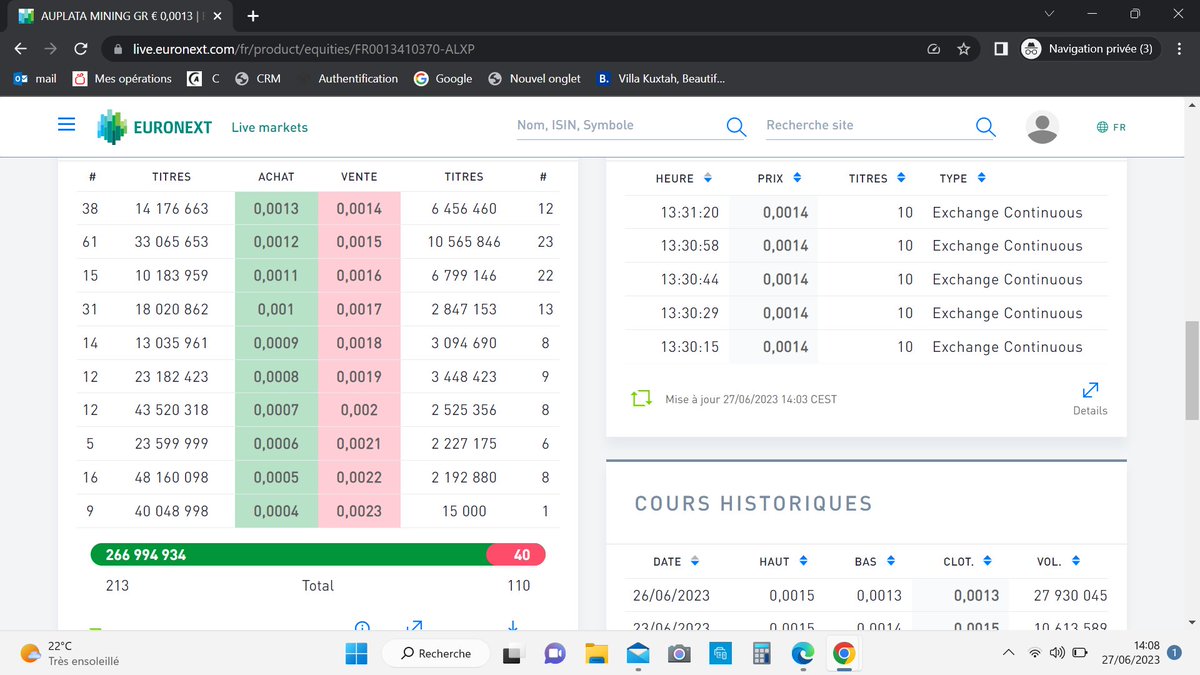Screen dimensions: 1200x675
Task: Sort historical prices by CLOT.
Action: [987, 561]
